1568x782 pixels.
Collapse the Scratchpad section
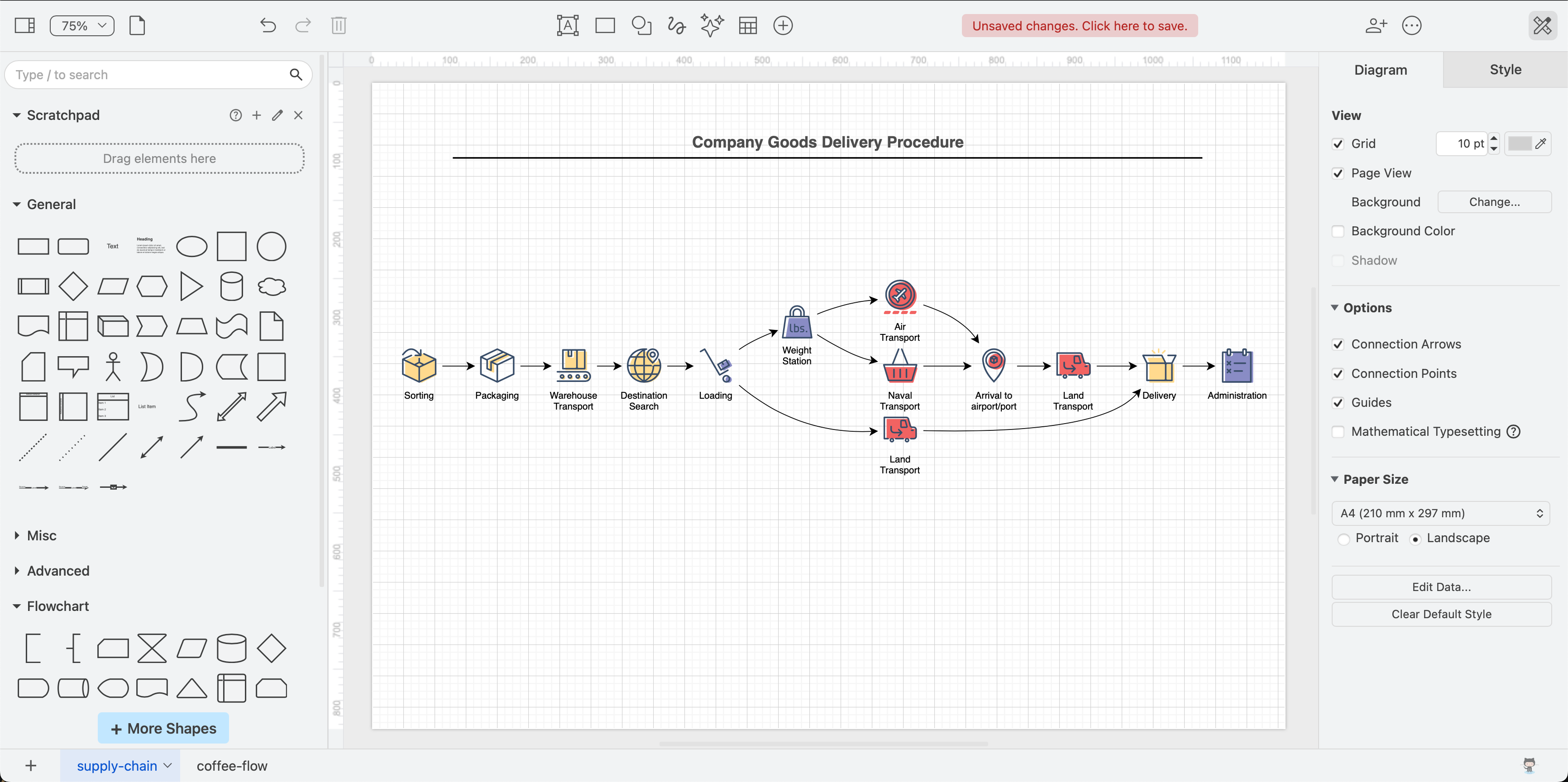[x=16, y=115]
